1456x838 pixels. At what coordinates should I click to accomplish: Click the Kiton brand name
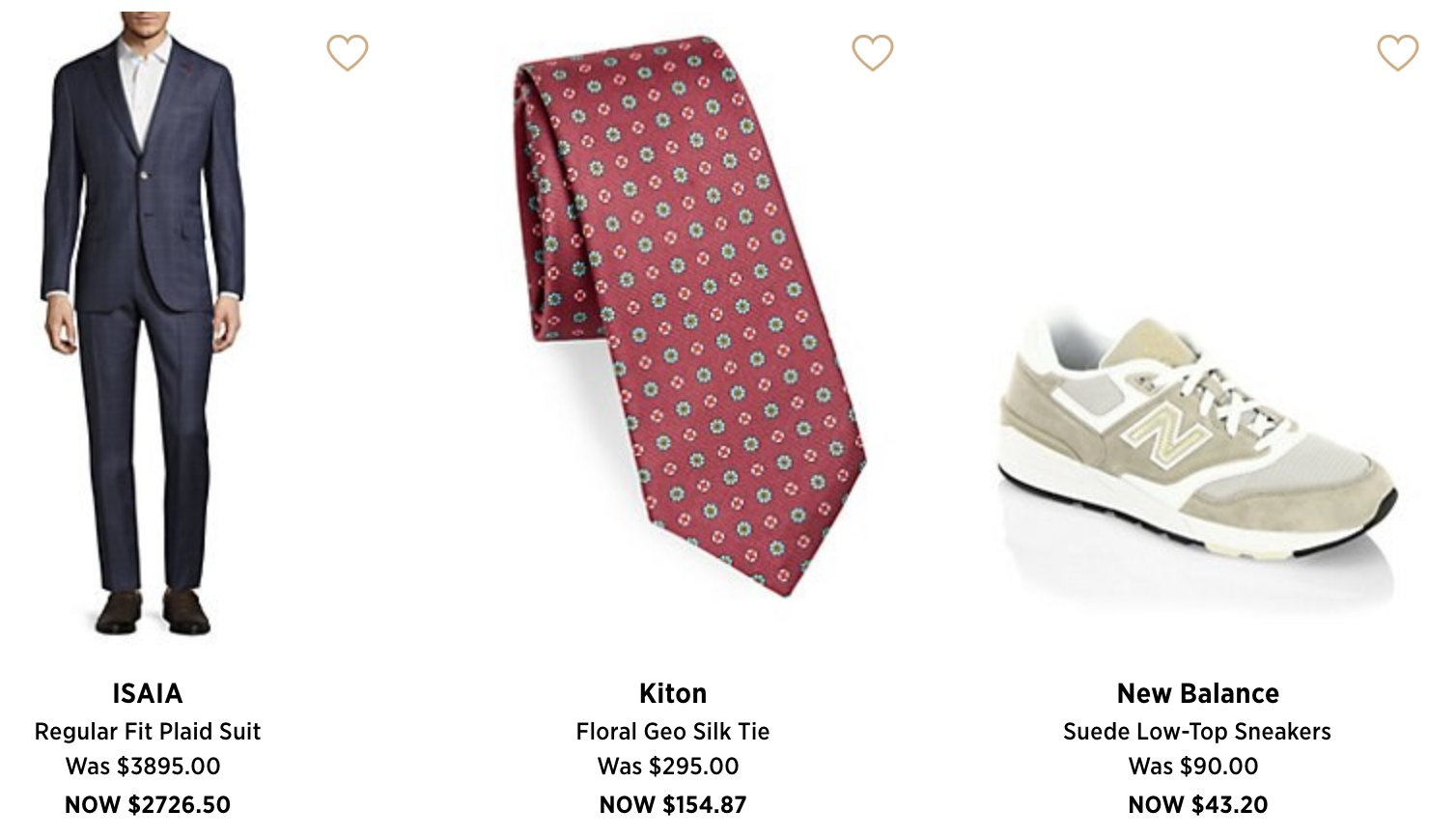[673, 693]
